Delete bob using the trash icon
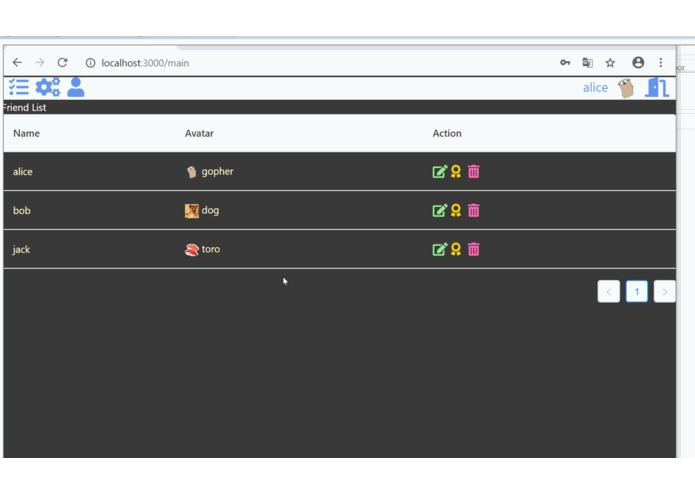 click(x=474, y=210)
